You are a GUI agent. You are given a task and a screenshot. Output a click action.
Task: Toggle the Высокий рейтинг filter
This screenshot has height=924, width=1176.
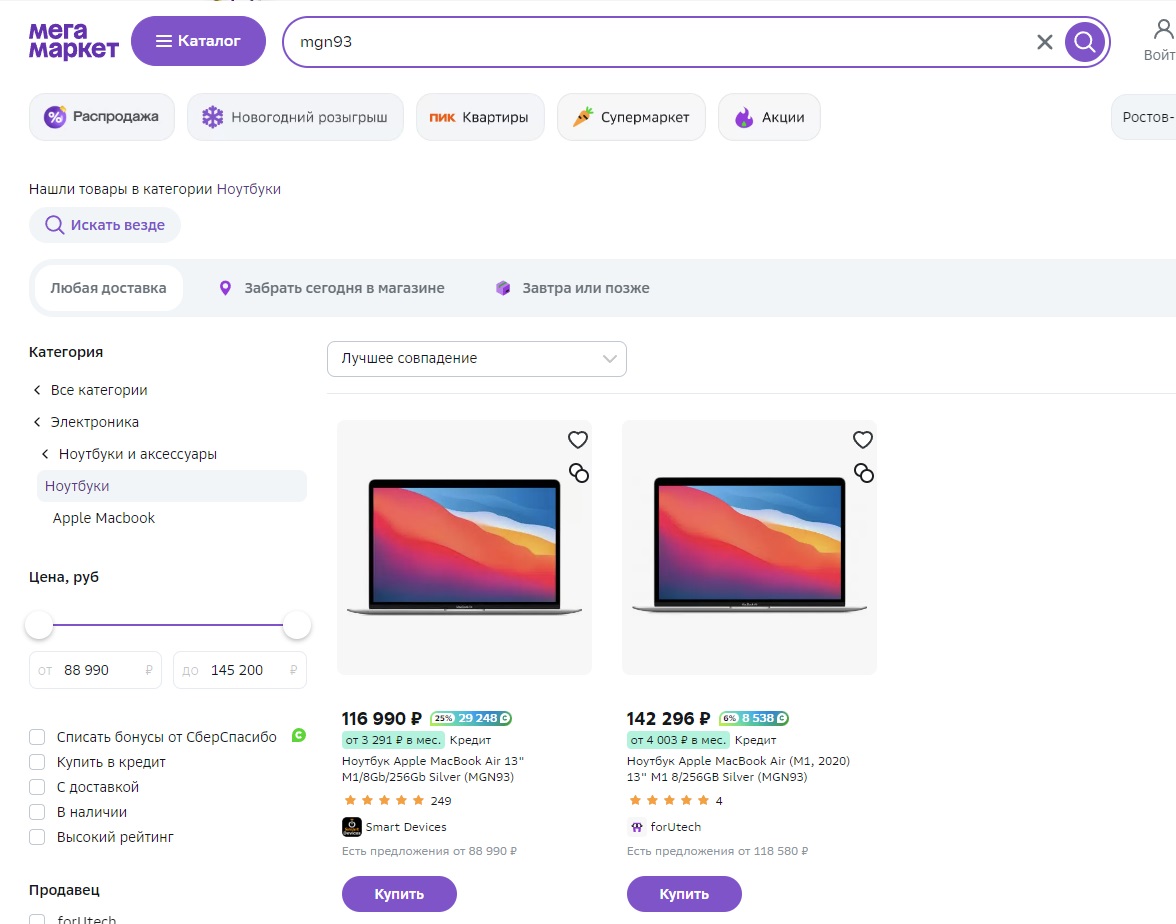coord(38,837)
